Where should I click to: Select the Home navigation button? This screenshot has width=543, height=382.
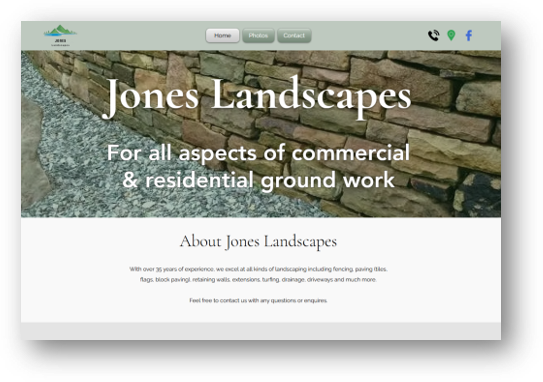(222, 36)
